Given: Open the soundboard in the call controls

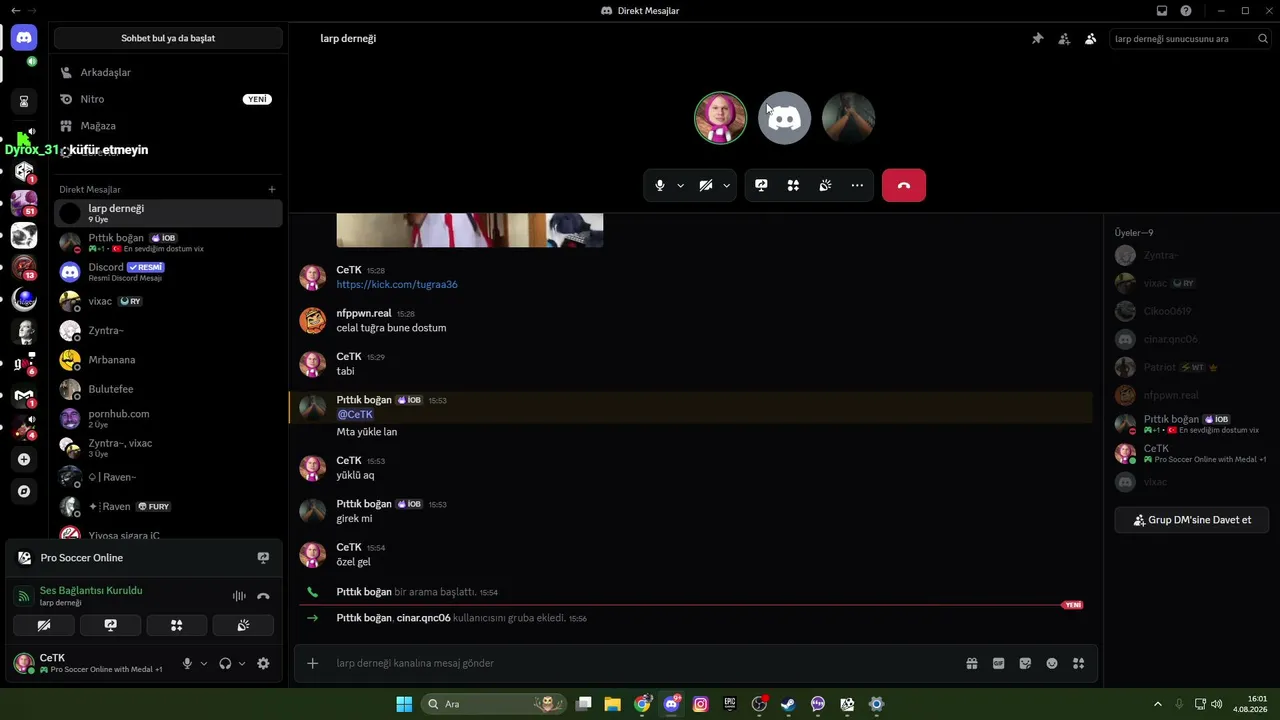Looking at the screenshot, I should [825, 185].
